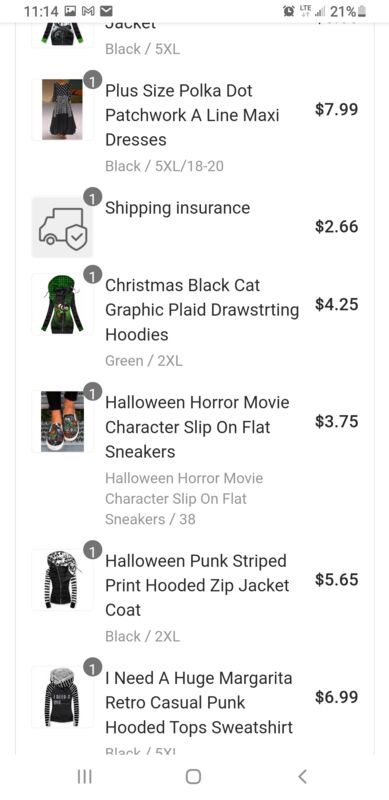The width and height of the screenshot is (389, 800).
Task: Select Christmas Black Cat Graphic Plaid Hoodies title
Action: pos(202,310)
